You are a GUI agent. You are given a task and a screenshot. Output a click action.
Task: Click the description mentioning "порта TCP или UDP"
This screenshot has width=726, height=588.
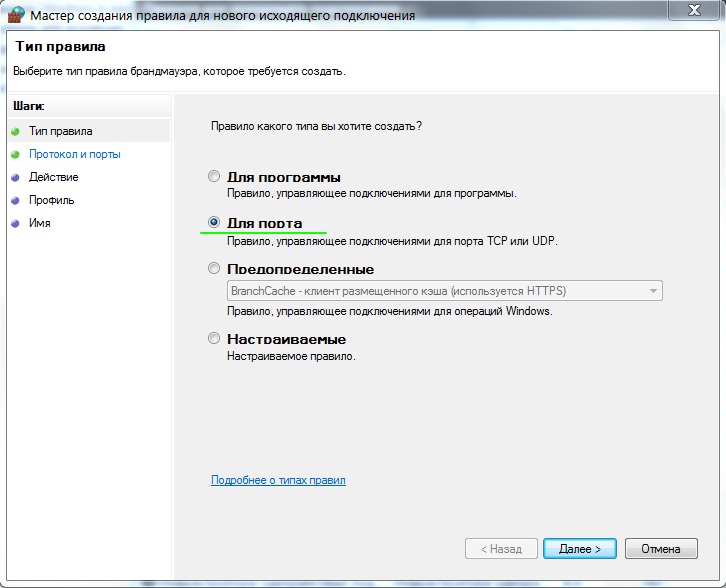(x=392, y=241)
